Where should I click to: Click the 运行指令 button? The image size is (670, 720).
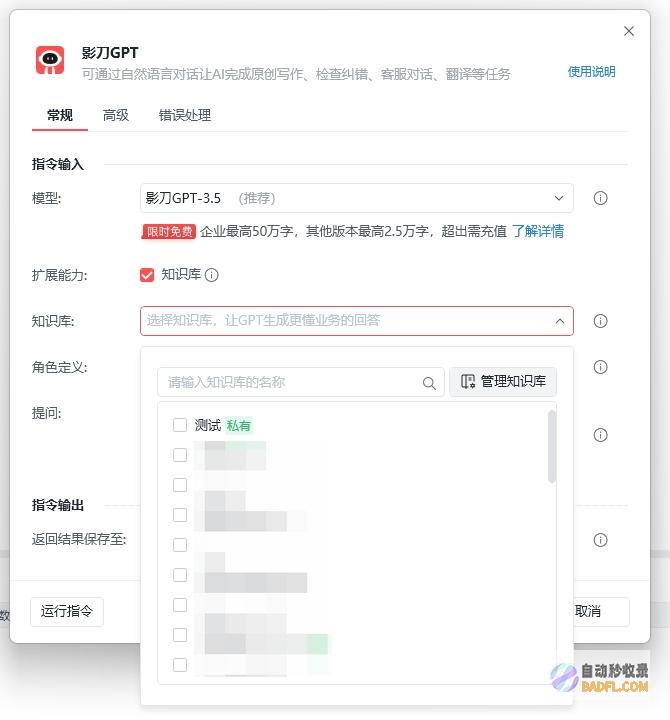click(x=67, y=612)
